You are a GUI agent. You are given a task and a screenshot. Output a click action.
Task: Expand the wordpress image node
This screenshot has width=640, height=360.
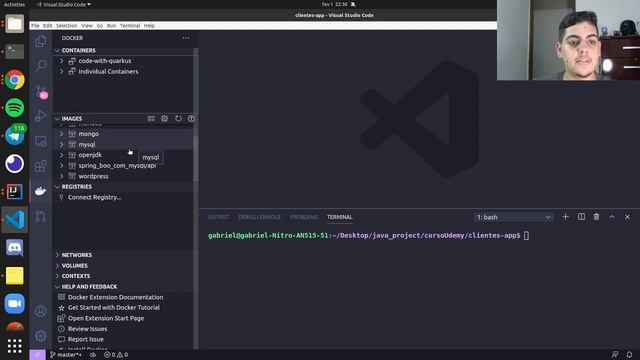tap(62, 176)
